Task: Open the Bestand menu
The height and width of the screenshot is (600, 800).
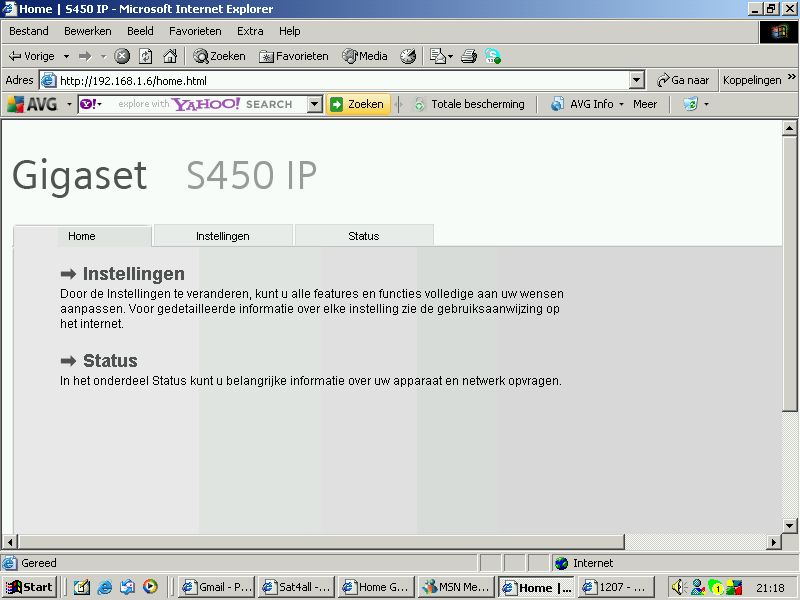Action: click(29, 31)
